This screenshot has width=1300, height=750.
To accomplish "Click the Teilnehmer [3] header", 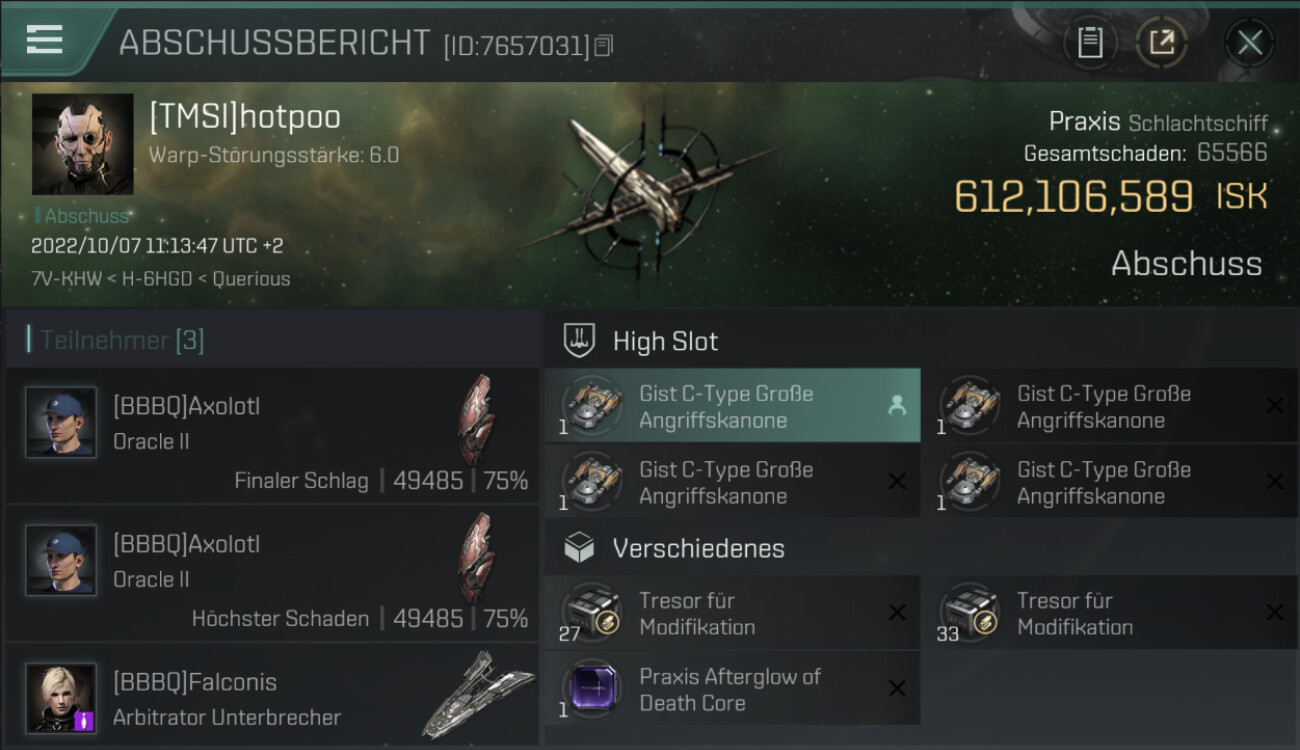I will (x=122, y=341).
